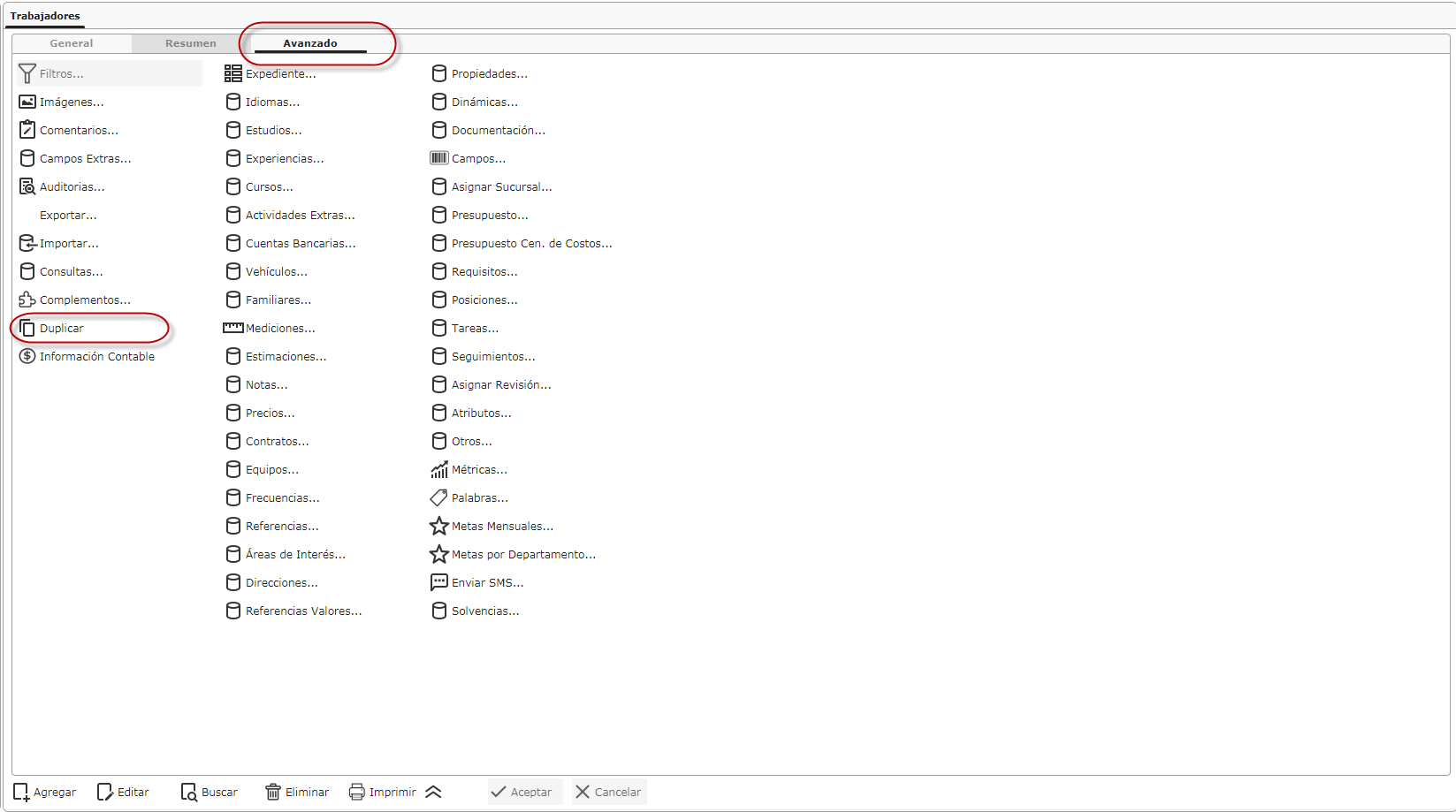Open the Notas... entry
The width and height of the screenshot is (1456, 812).
(x=266, y=384)
